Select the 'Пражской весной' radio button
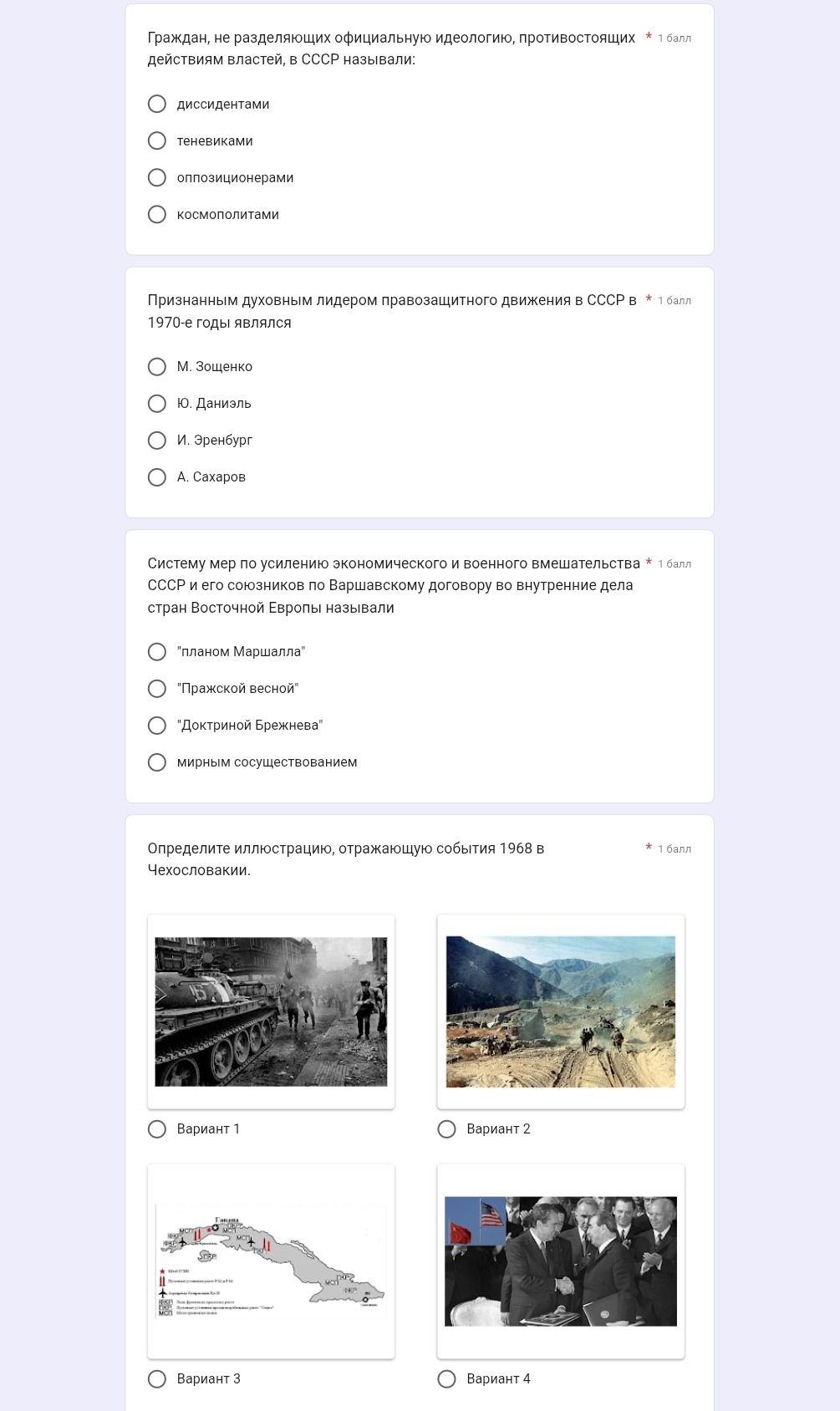This screenshot has width=840, height=1411. [x=157, y=689]
